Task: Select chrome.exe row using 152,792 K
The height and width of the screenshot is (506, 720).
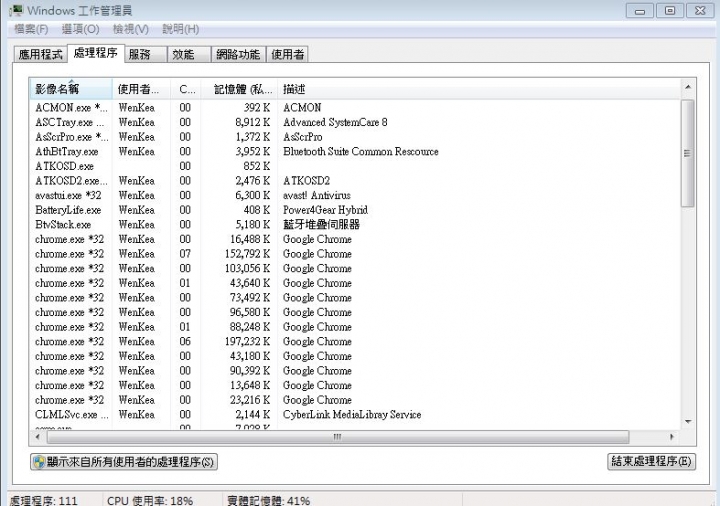Action: pyautogui.click(x=354, y=254)
